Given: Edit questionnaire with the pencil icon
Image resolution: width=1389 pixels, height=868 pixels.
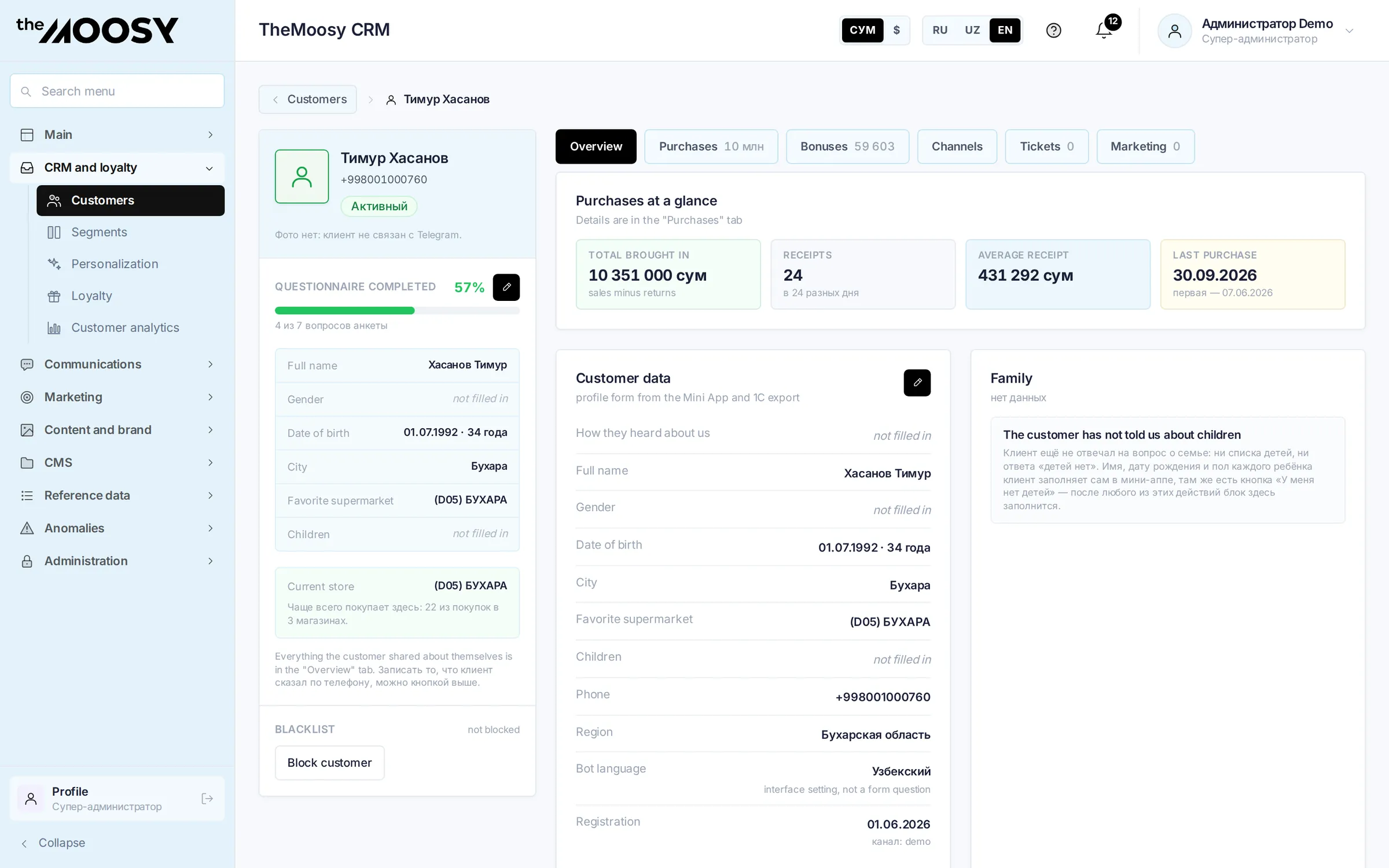Looking at the screenshot, I should tap(506, 287).
